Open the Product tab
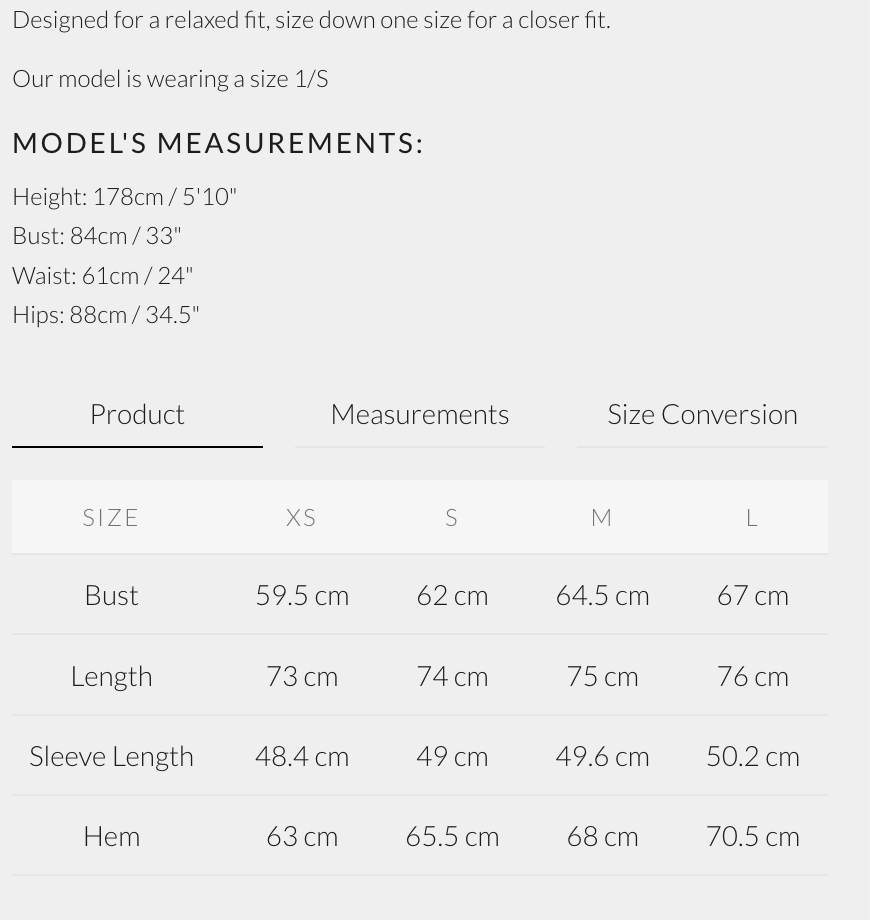The image size is (870, 920). pyautogui.click(x=137, y=414)
